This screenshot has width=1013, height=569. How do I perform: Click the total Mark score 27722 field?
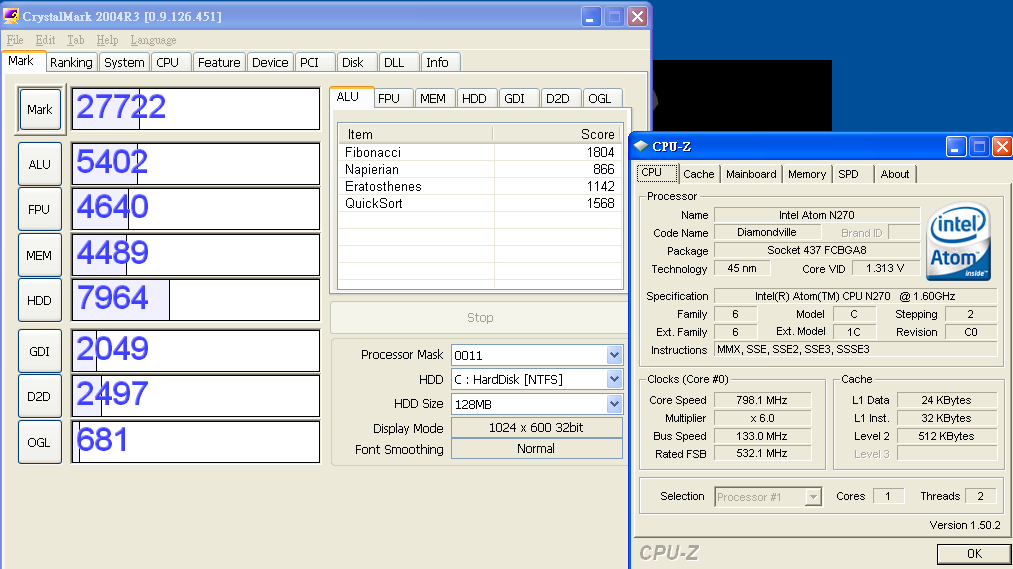(195, 109)
